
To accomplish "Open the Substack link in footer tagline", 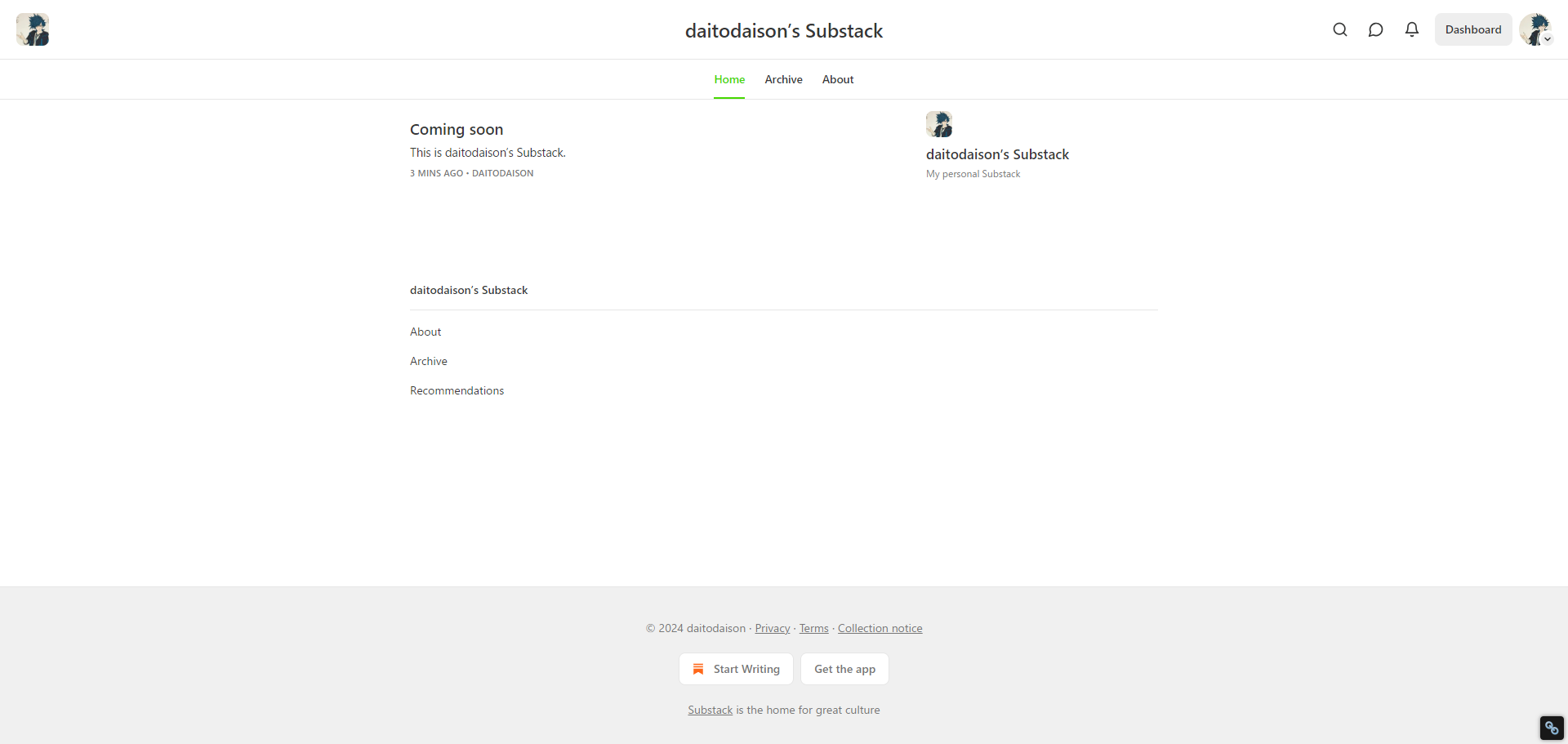I will [710, 710].
